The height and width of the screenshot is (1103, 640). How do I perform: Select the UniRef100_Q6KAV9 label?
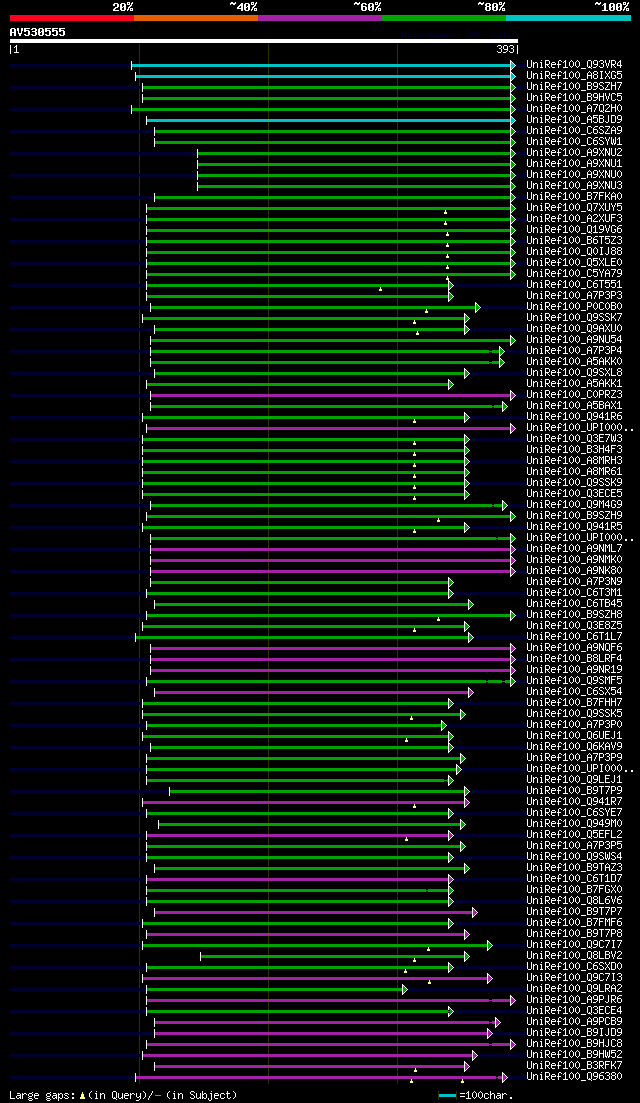pos(574,746)
